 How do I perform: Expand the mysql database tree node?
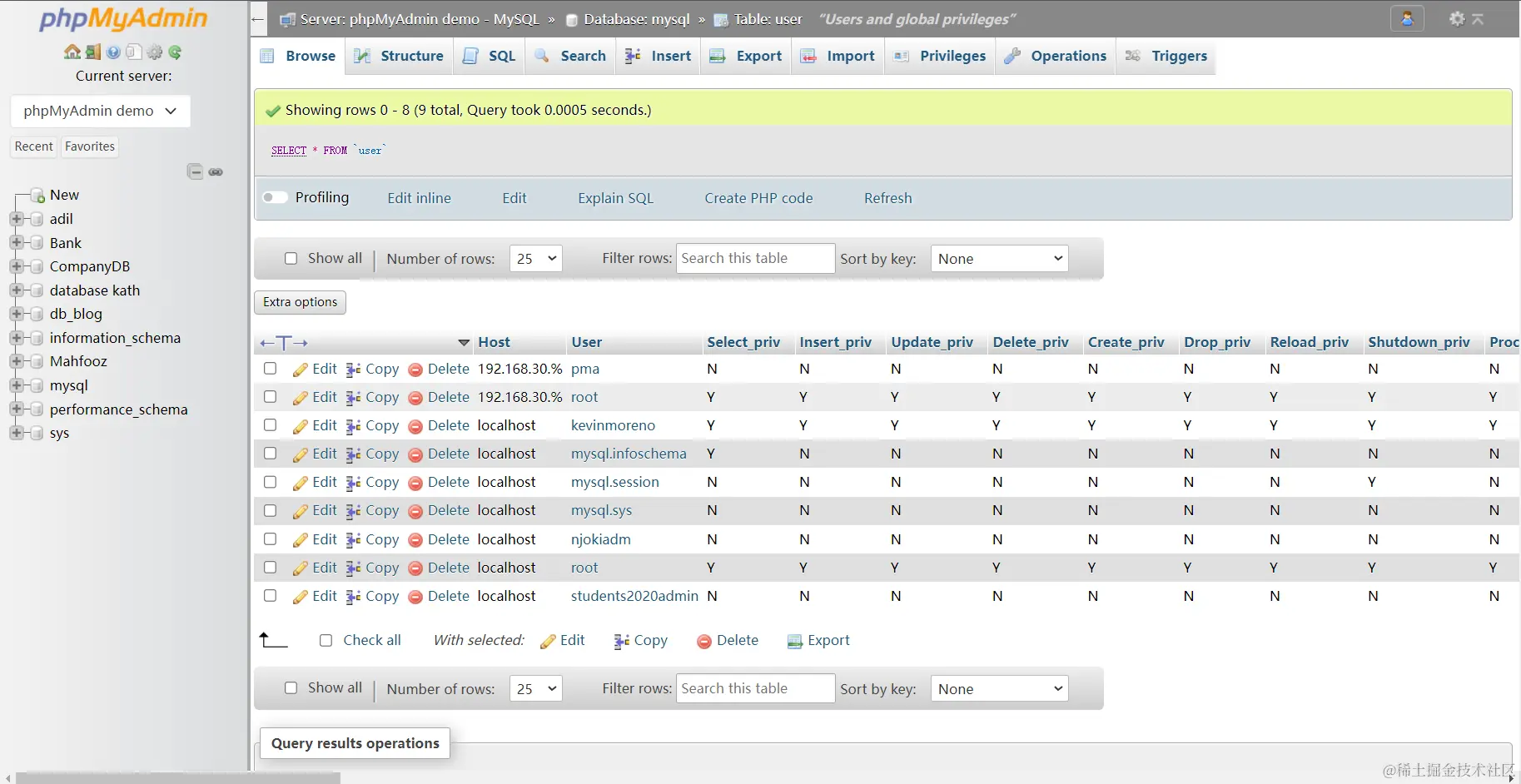15,385
